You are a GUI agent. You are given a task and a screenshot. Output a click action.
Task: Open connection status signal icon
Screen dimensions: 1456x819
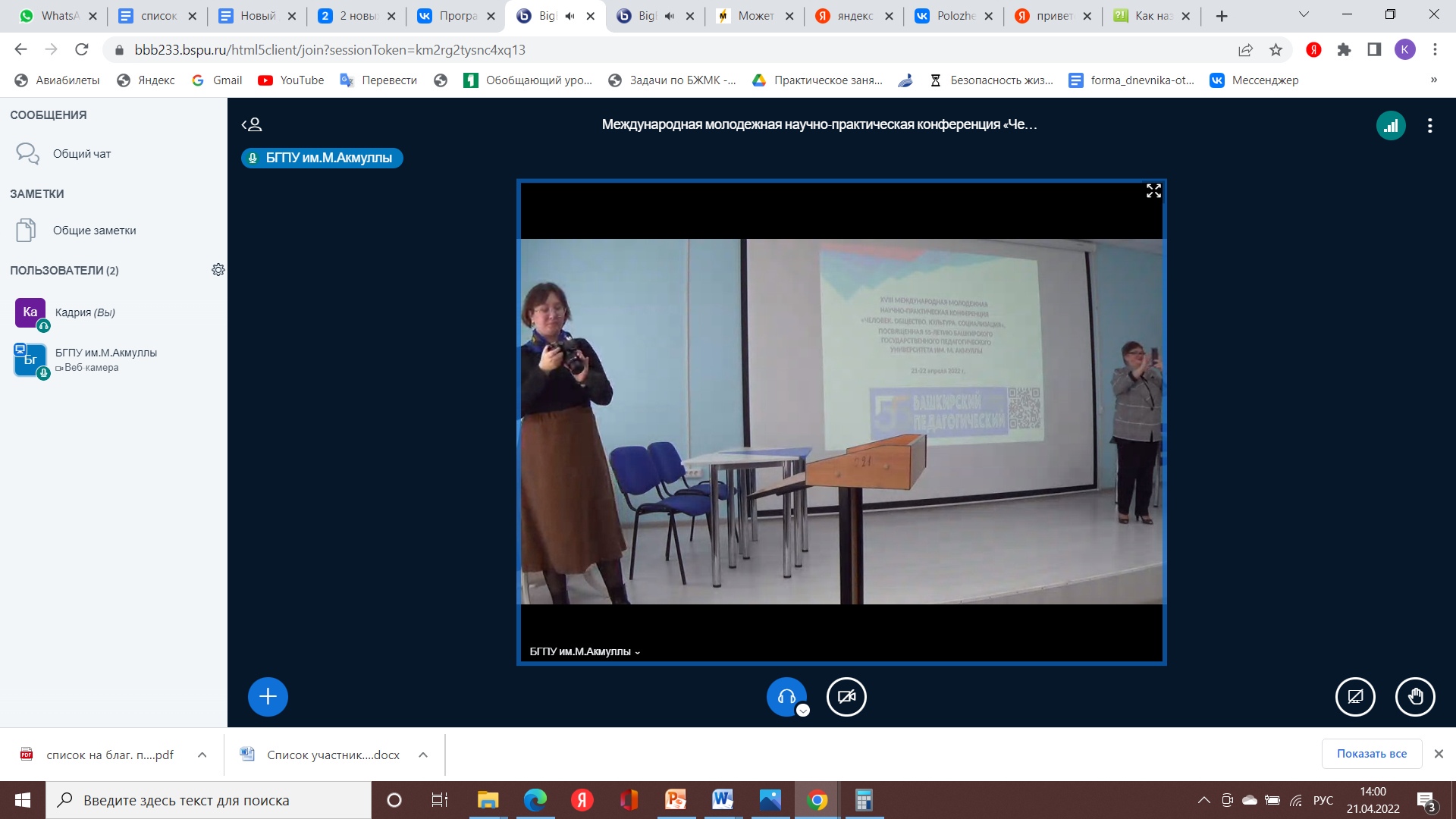[1391, 126]
